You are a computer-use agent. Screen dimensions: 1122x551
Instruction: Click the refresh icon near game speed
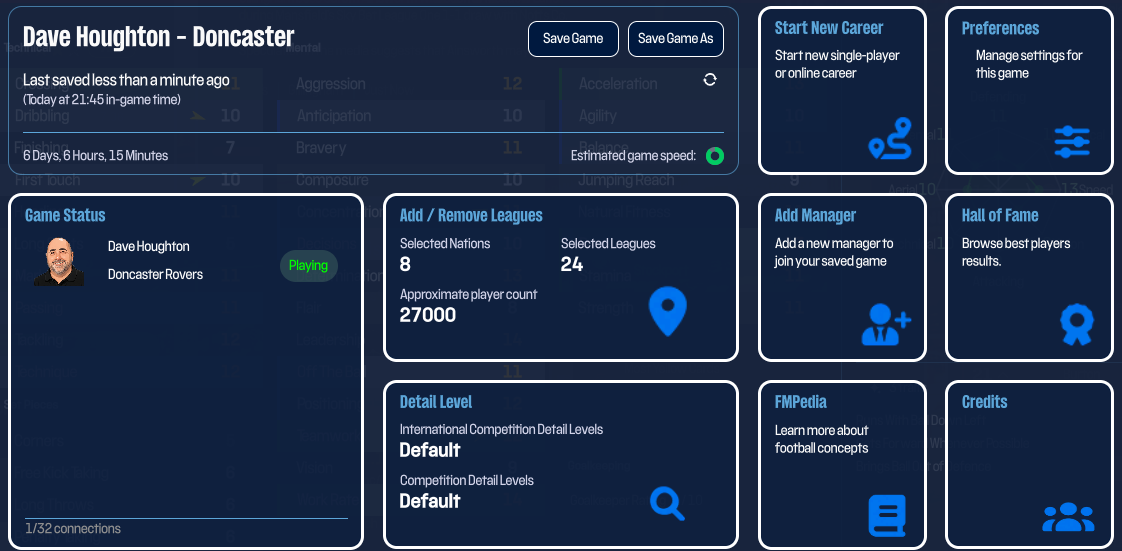point(710,79)
